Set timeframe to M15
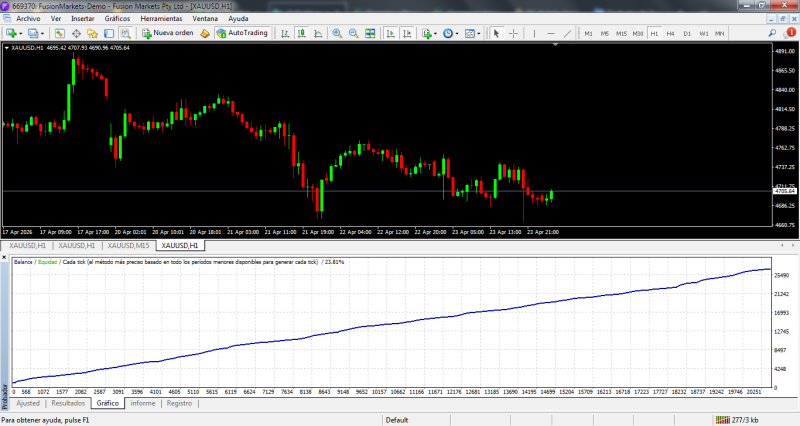Image resolution: width=800 pixels, height=426 pixels. point(621,33)
